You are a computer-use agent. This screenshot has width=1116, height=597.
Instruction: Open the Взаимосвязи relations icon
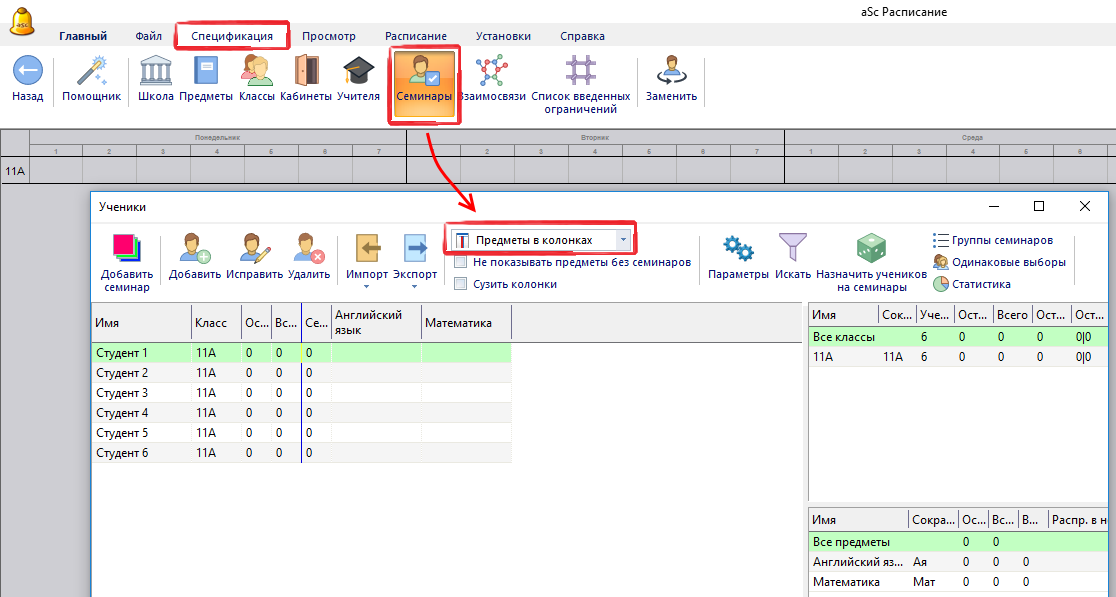tap(491, 72)
